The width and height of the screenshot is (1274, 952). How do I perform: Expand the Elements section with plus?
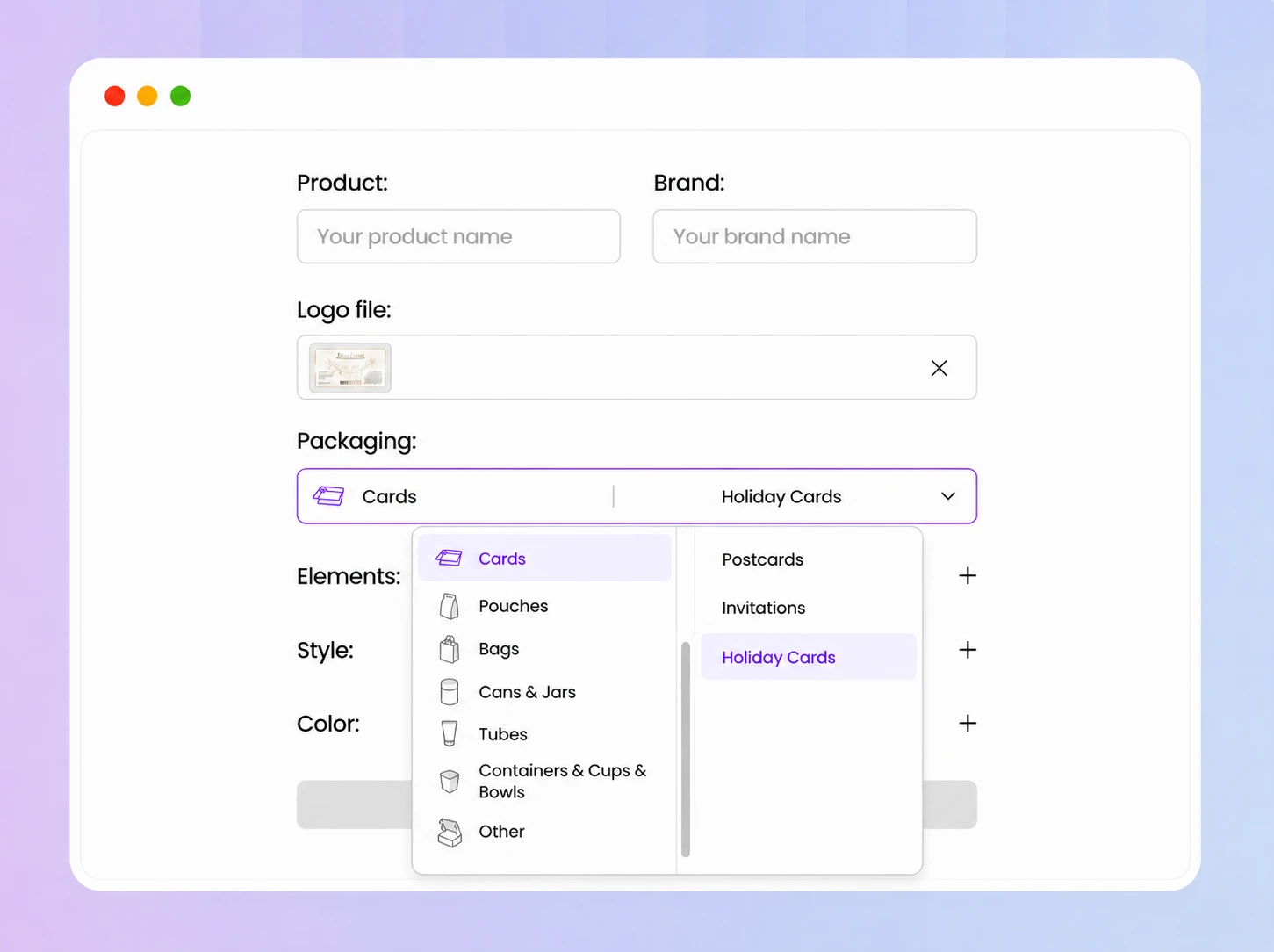pos(968,575)
